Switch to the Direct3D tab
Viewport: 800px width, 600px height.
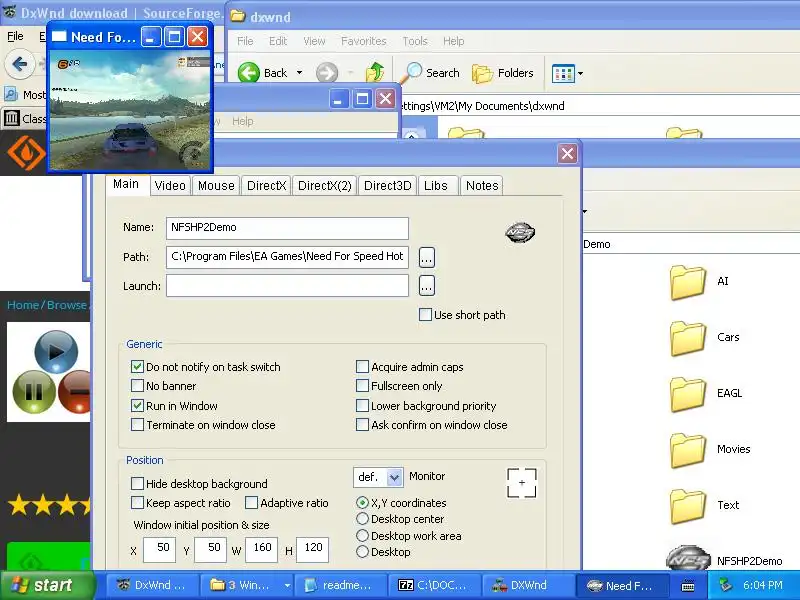point(387,186)
